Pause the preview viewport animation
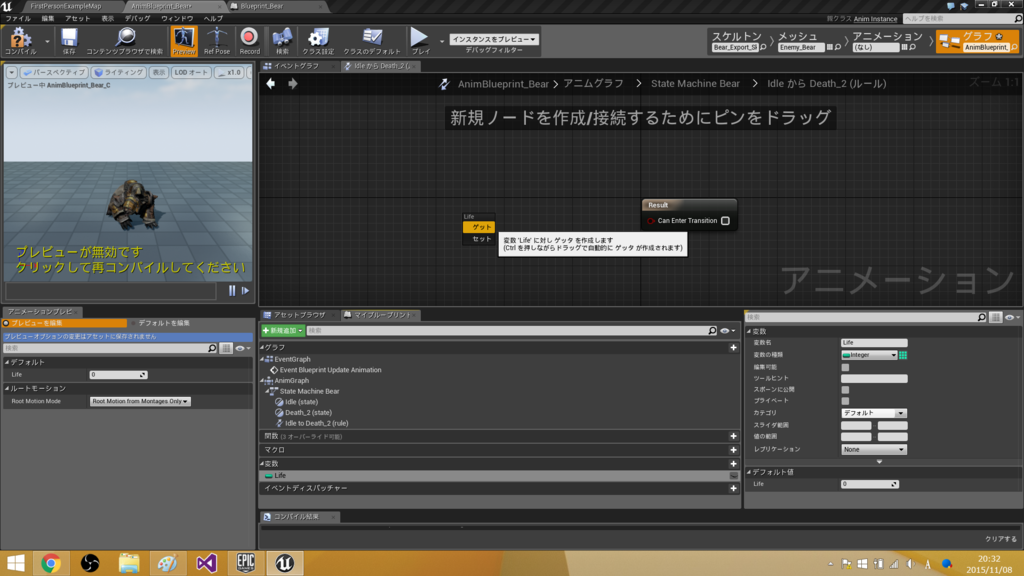The image size is (1024, 576). coord(232,291)
